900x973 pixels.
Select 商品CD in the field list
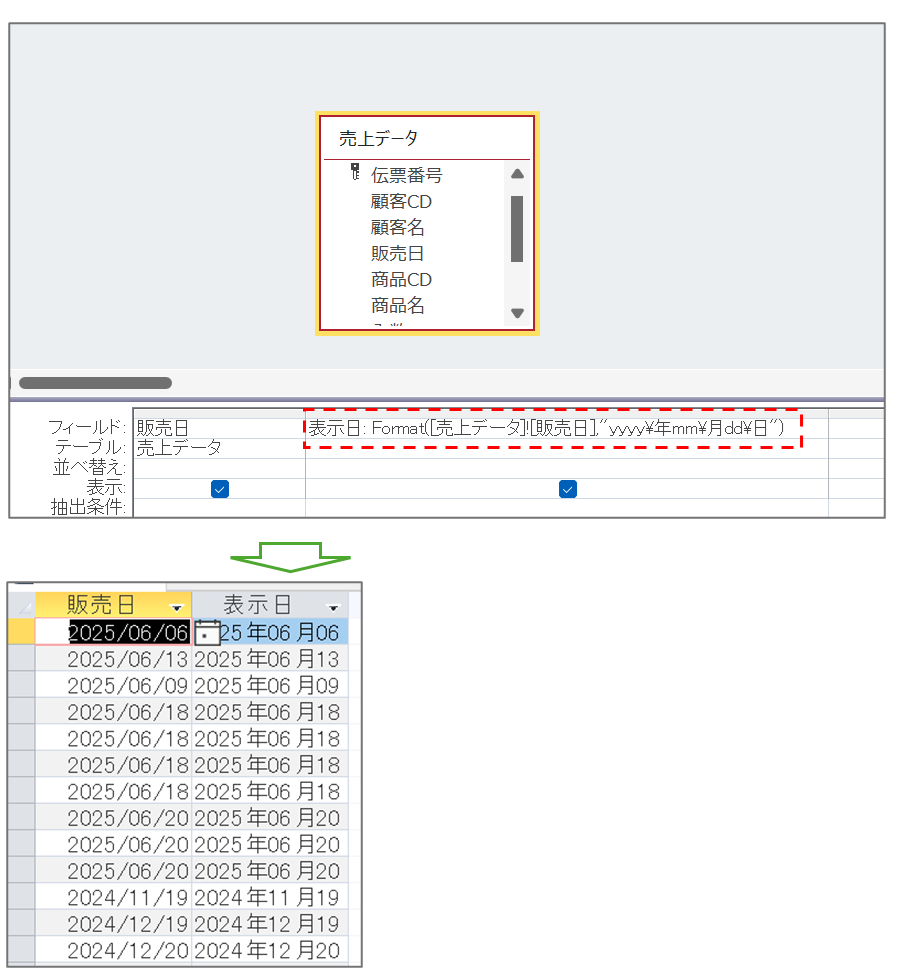point(401,279)
